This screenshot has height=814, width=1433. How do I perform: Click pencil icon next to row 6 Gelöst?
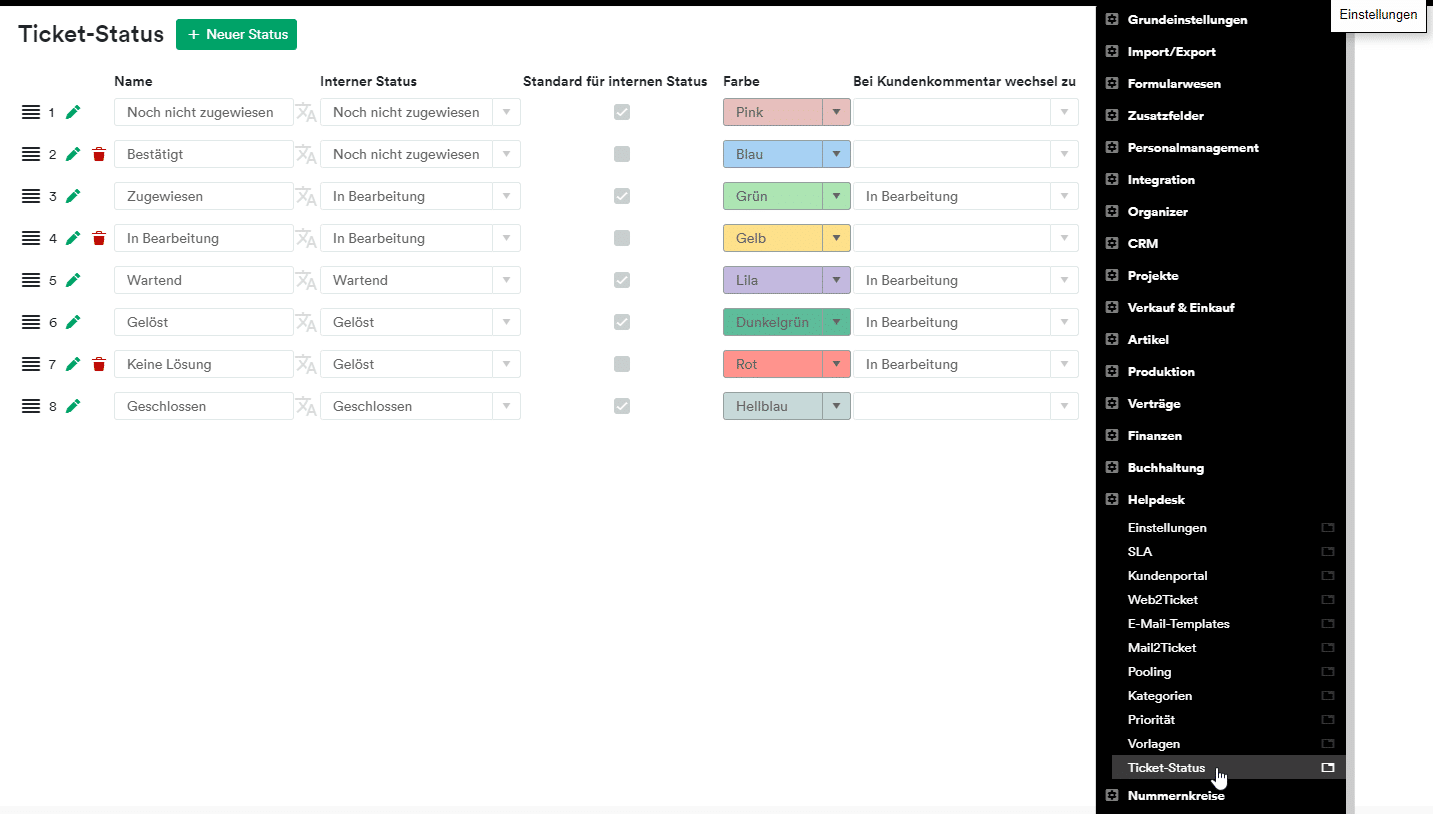pos(72,322)
